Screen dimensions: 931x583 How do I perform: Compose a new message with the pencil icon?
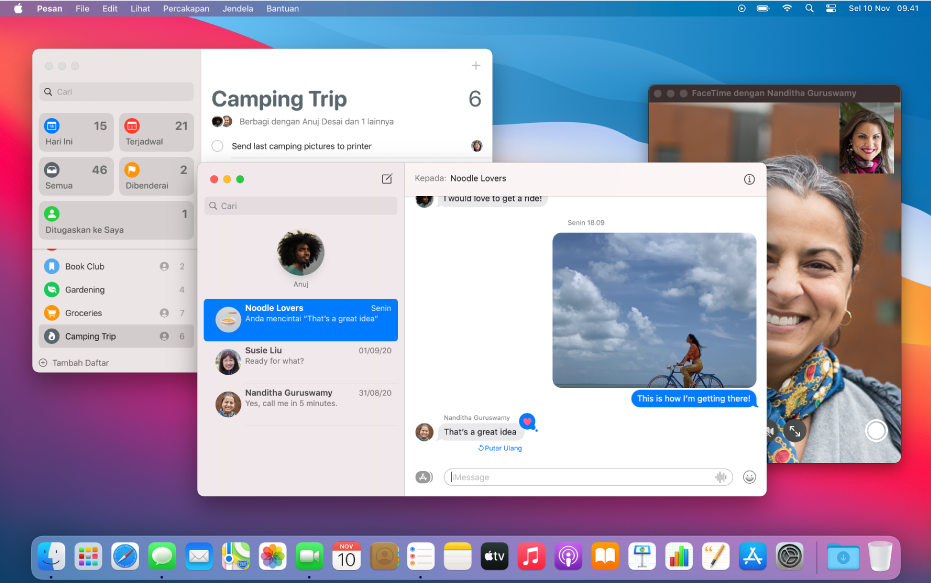click(x=387, y=179)
